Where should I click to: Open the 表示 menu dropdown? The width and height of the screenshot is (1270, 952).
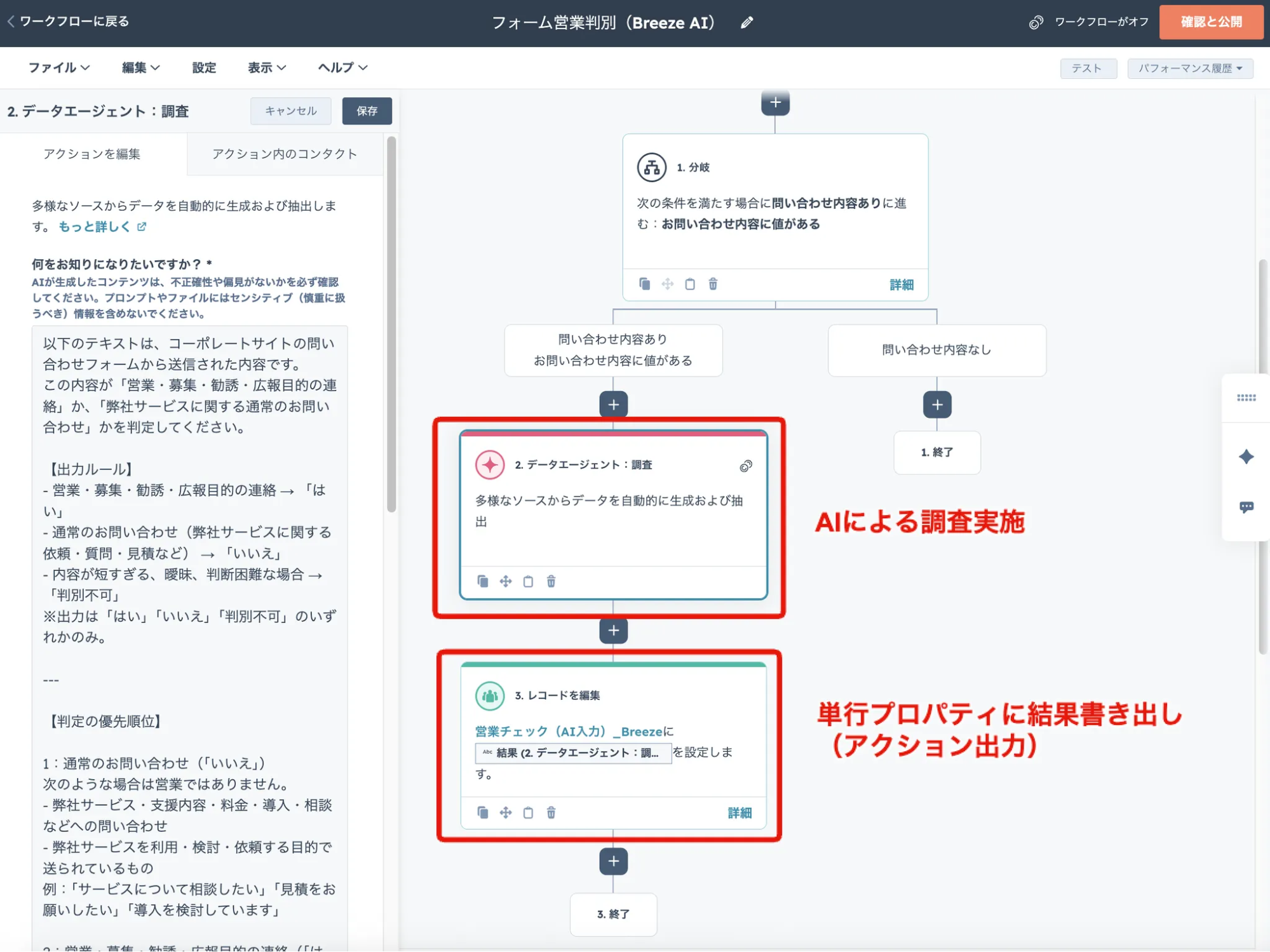pos(266,67)
